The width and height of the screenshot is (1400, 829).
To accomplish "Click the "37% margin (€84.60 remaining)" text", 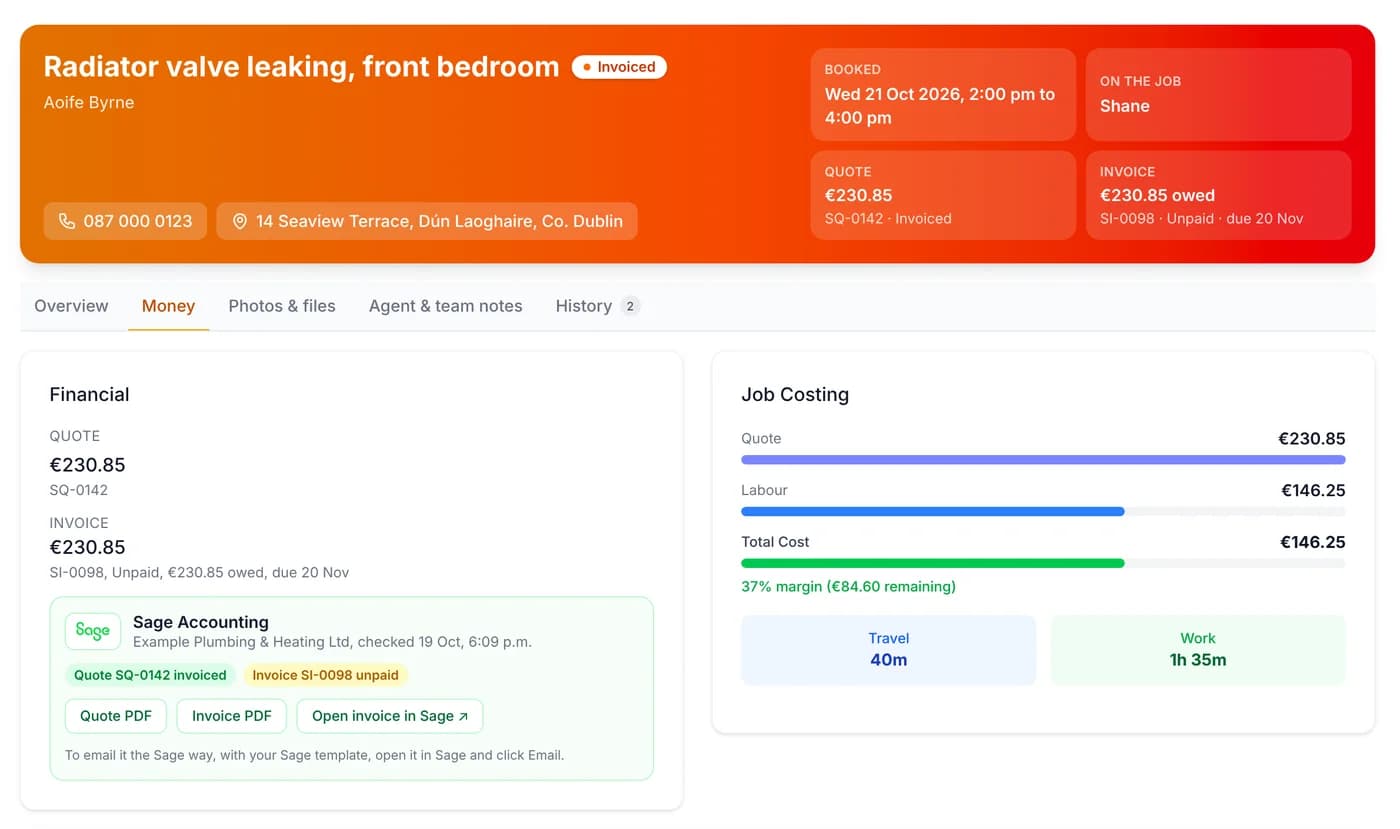I will pos(848,587).
